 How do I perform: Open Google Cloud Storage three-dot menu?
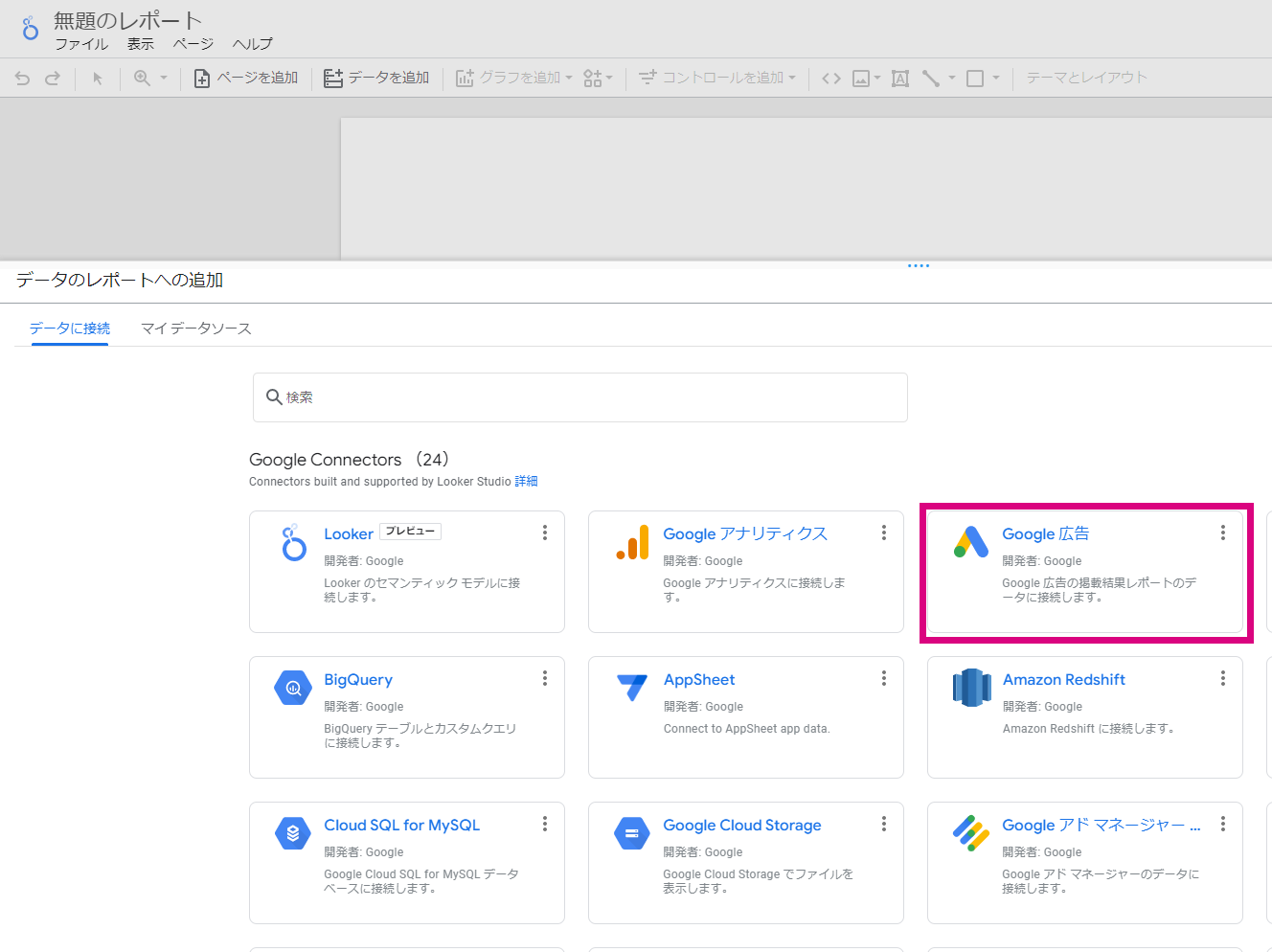pos(884,824)
